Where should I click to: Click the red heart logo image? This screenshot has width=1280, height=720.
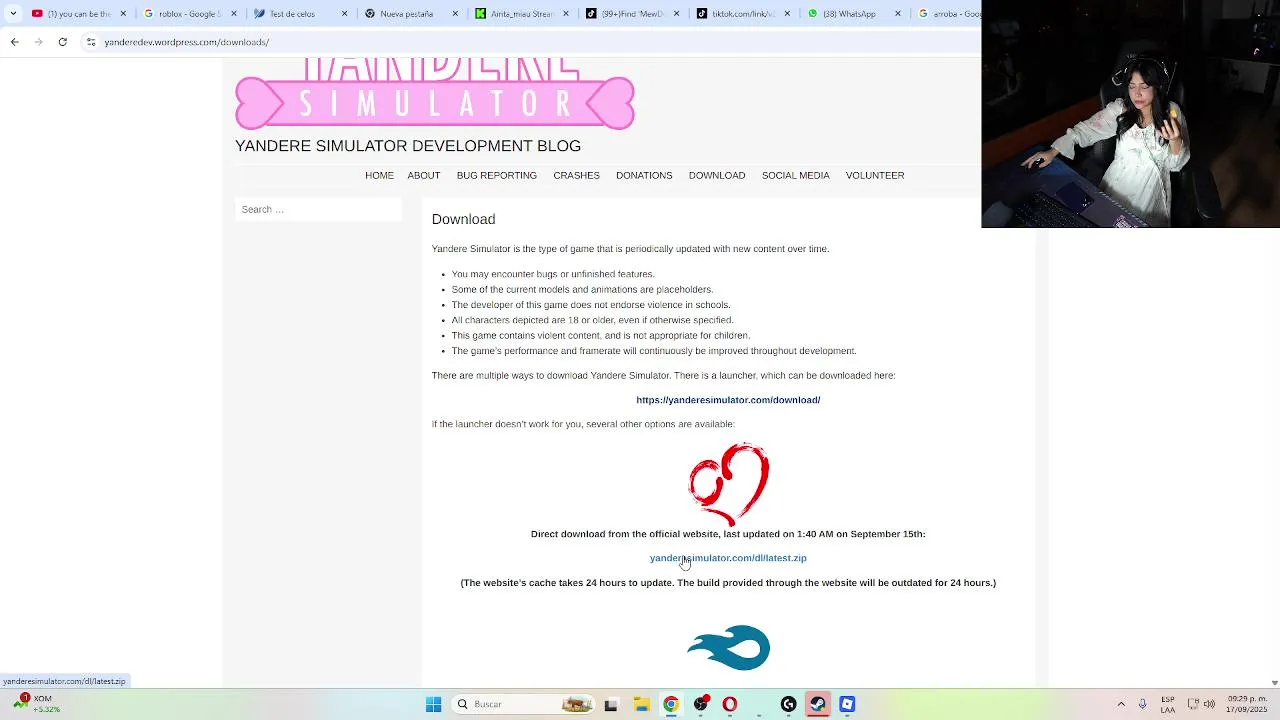click(x=729, y=484)
